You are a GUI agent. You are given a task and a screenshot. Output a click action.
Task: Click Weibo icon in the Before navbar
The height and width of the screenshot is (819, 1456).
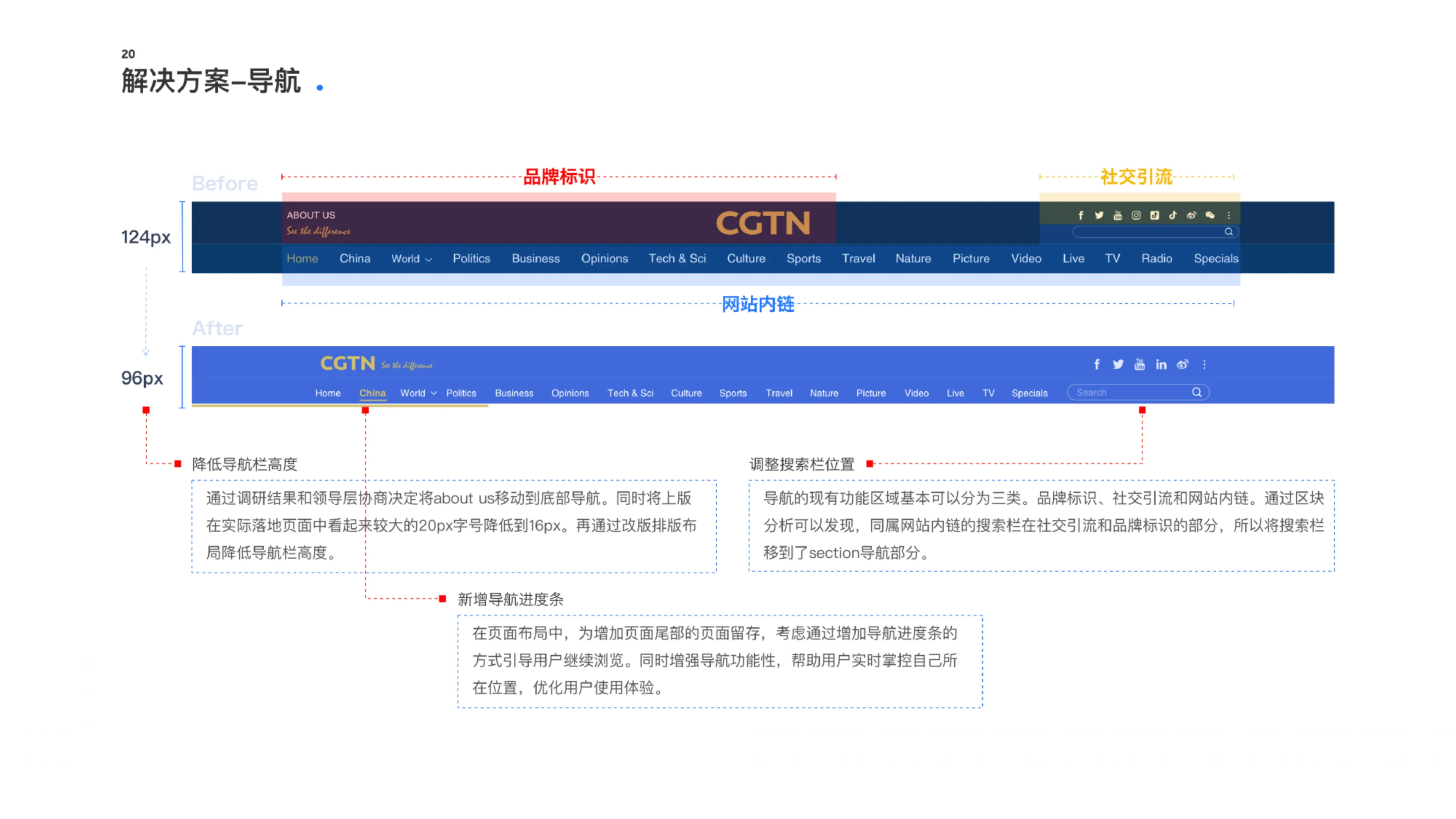[1191, 215]
